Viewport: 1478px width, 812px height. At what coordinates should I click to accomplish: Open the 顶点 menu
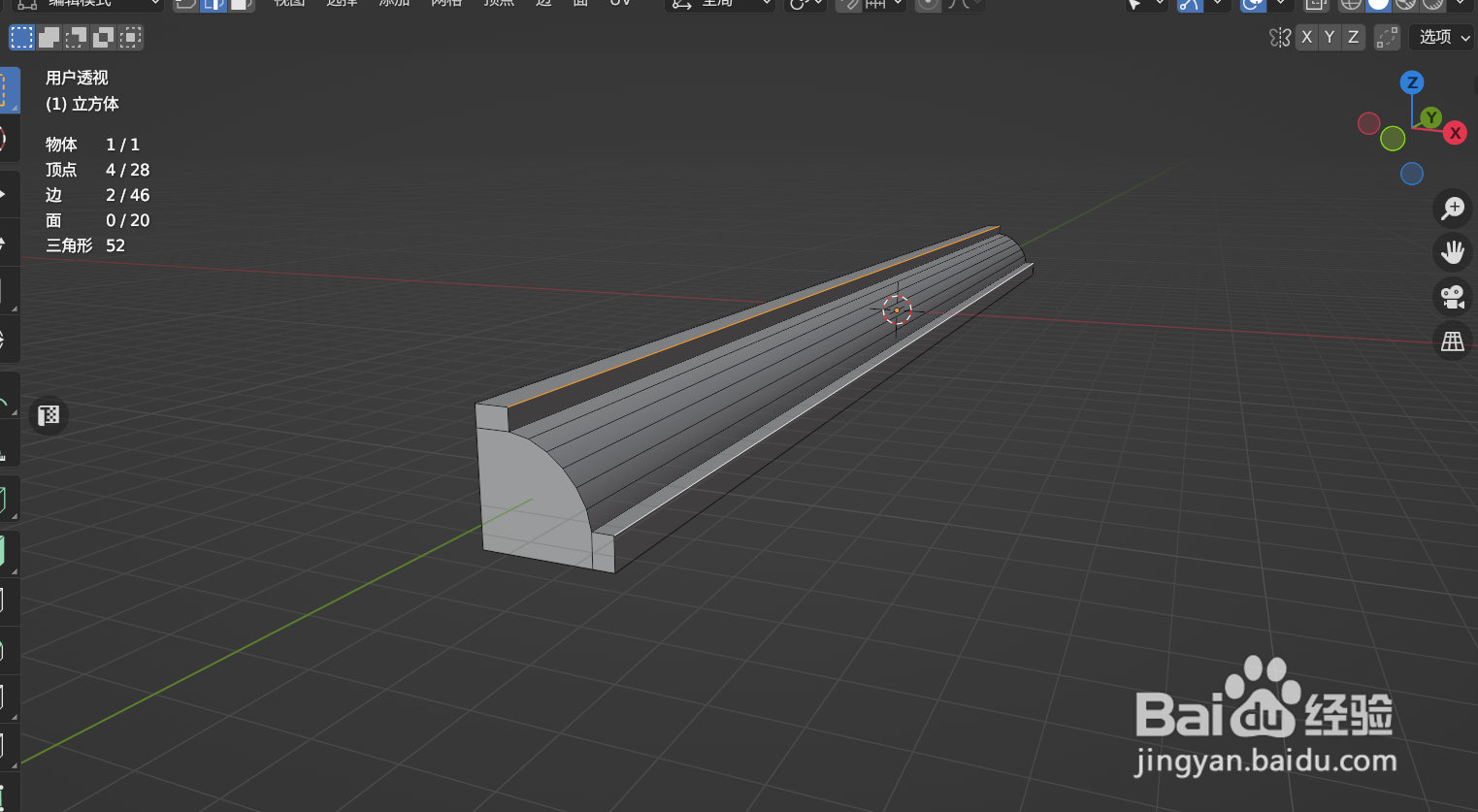499,3
